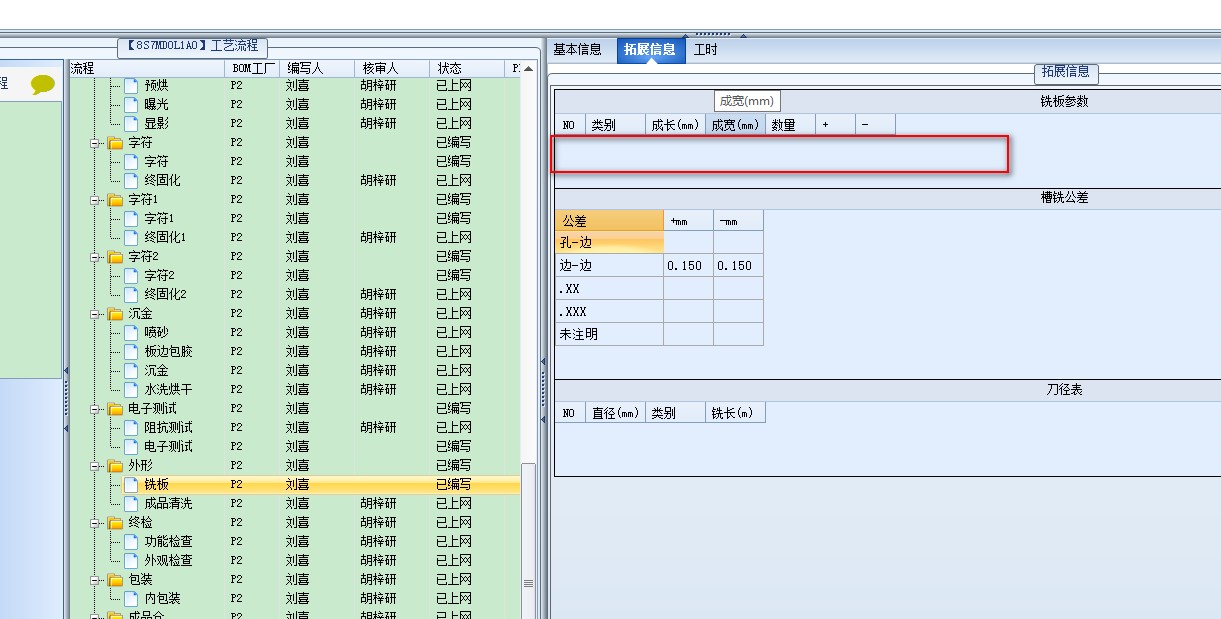Click the folder icon next to 字符1
1221x619 pixels.
click(x=115, y=200)
